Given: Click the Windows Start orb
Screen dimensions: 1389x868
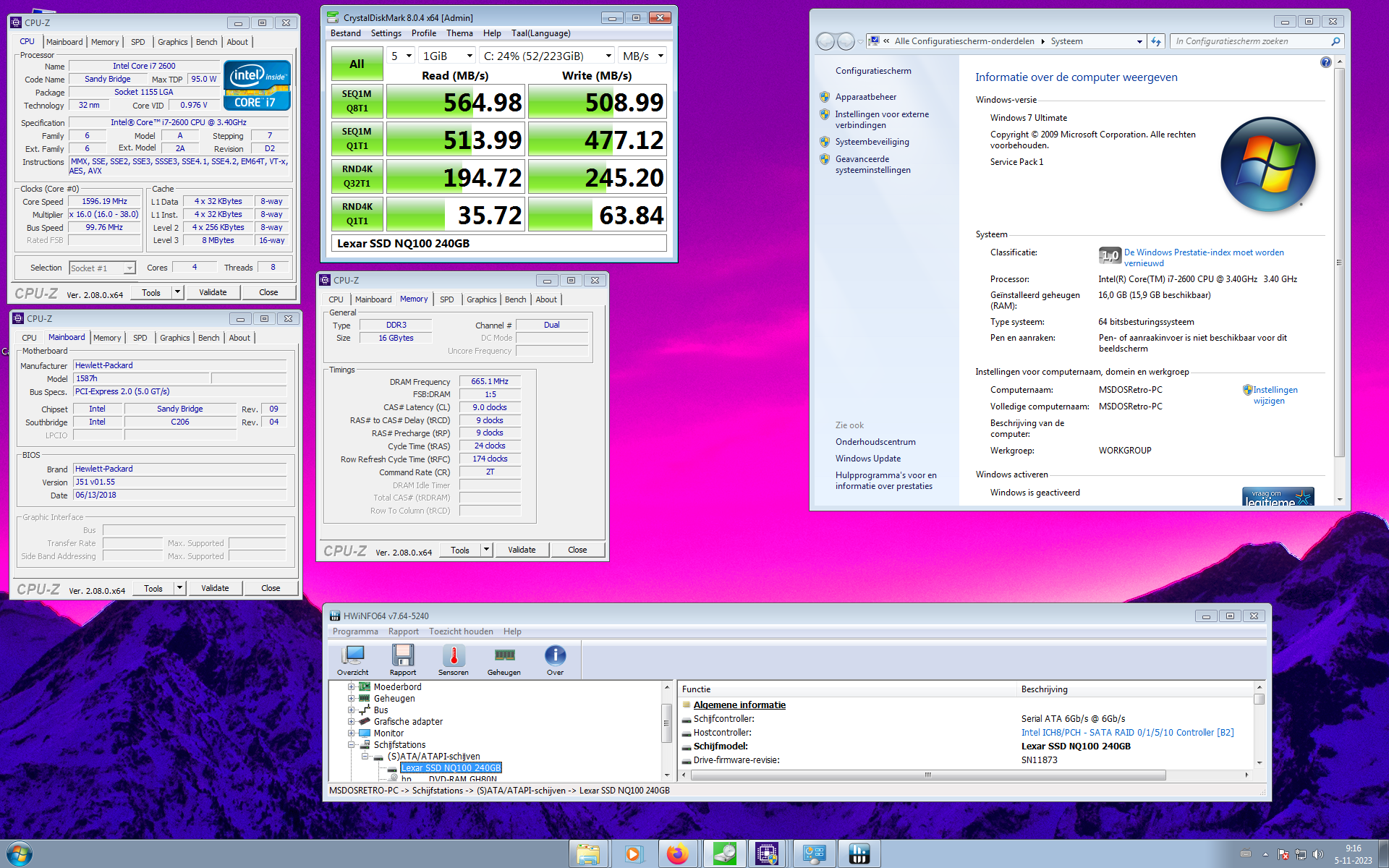Looking at the screenshot, I should 20,854.
